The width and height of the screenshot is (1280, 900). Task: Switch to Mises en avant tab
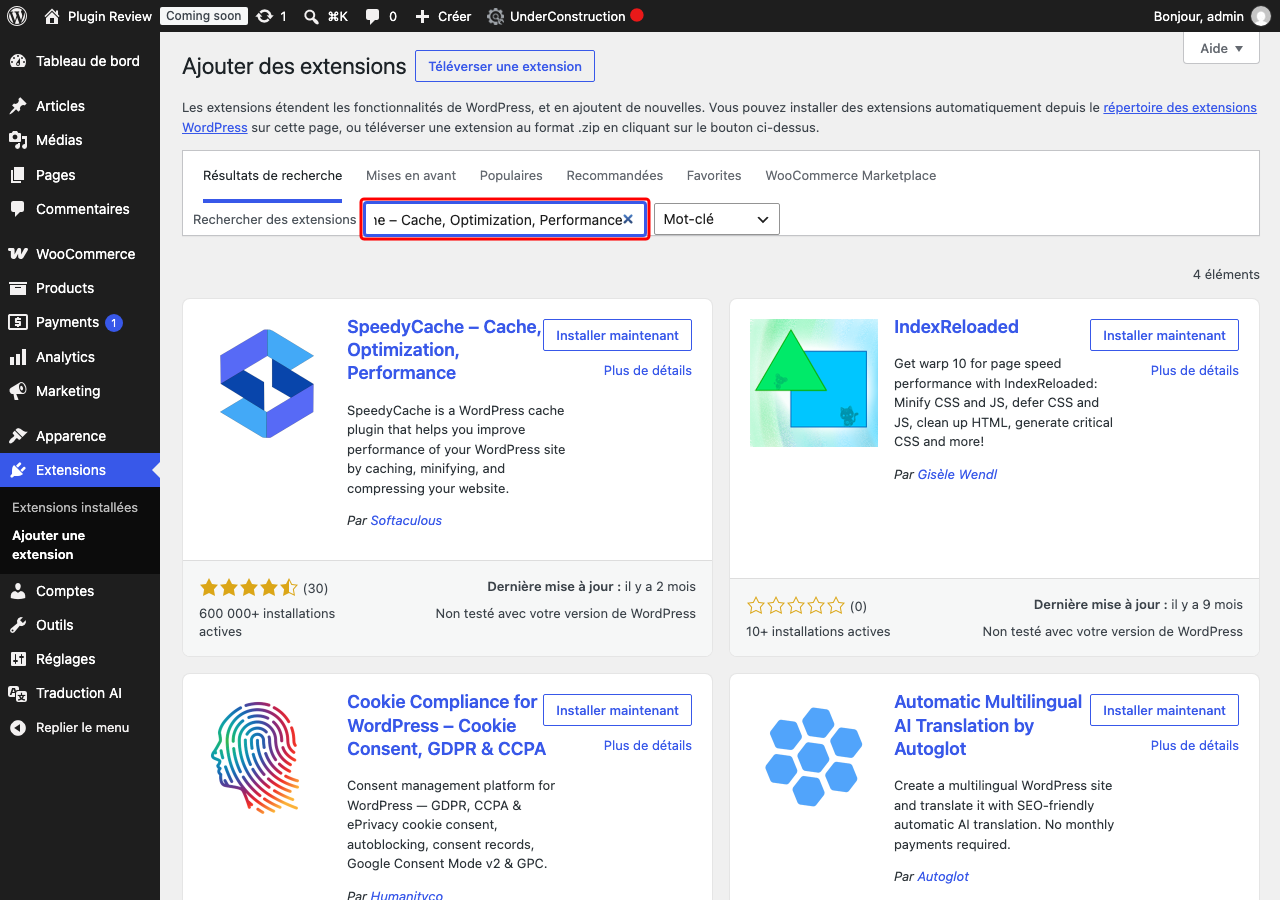click(411, 175)
